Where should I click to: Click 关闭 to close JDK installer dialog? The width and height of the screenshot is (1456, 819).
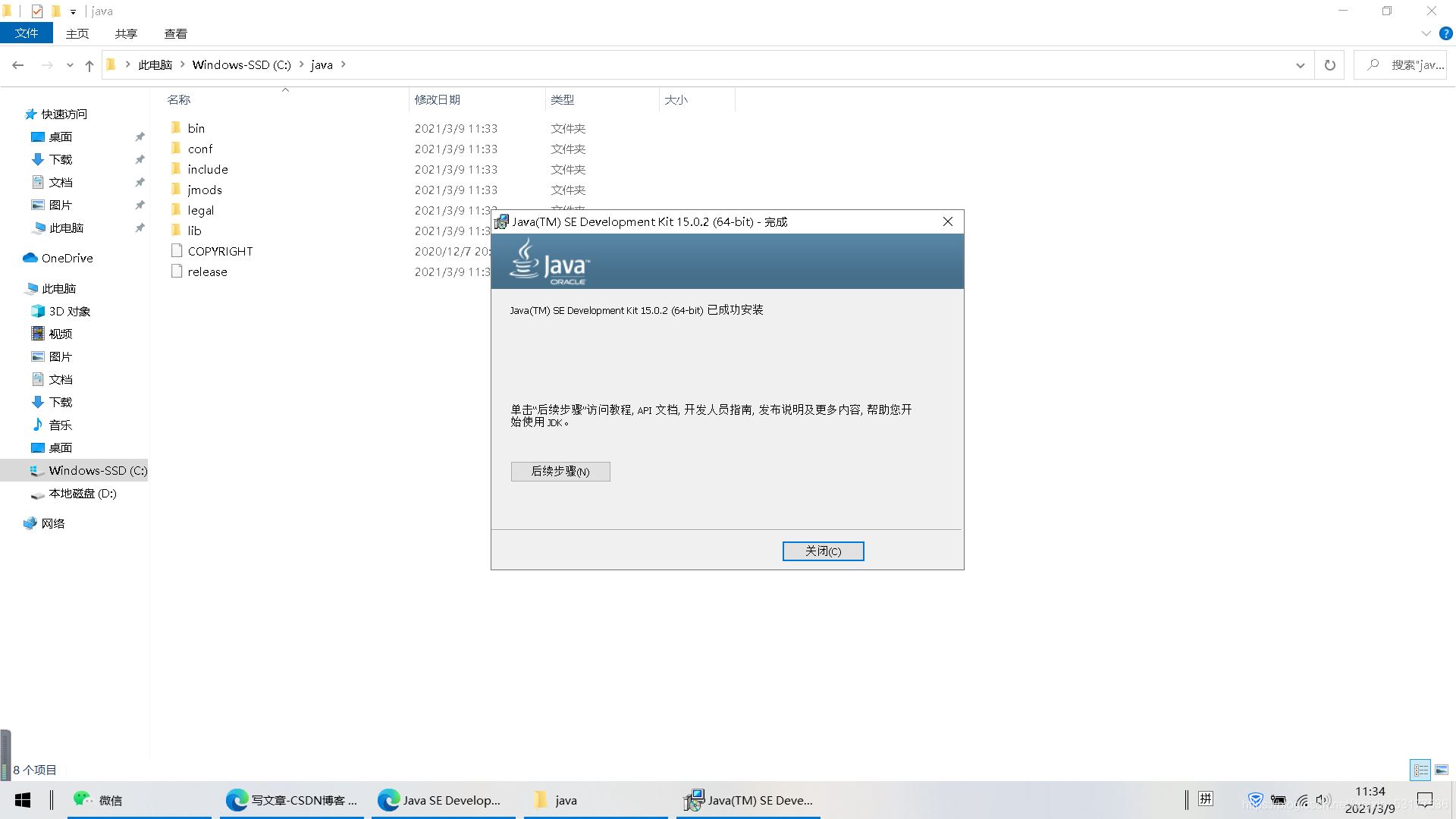[822, 550]
